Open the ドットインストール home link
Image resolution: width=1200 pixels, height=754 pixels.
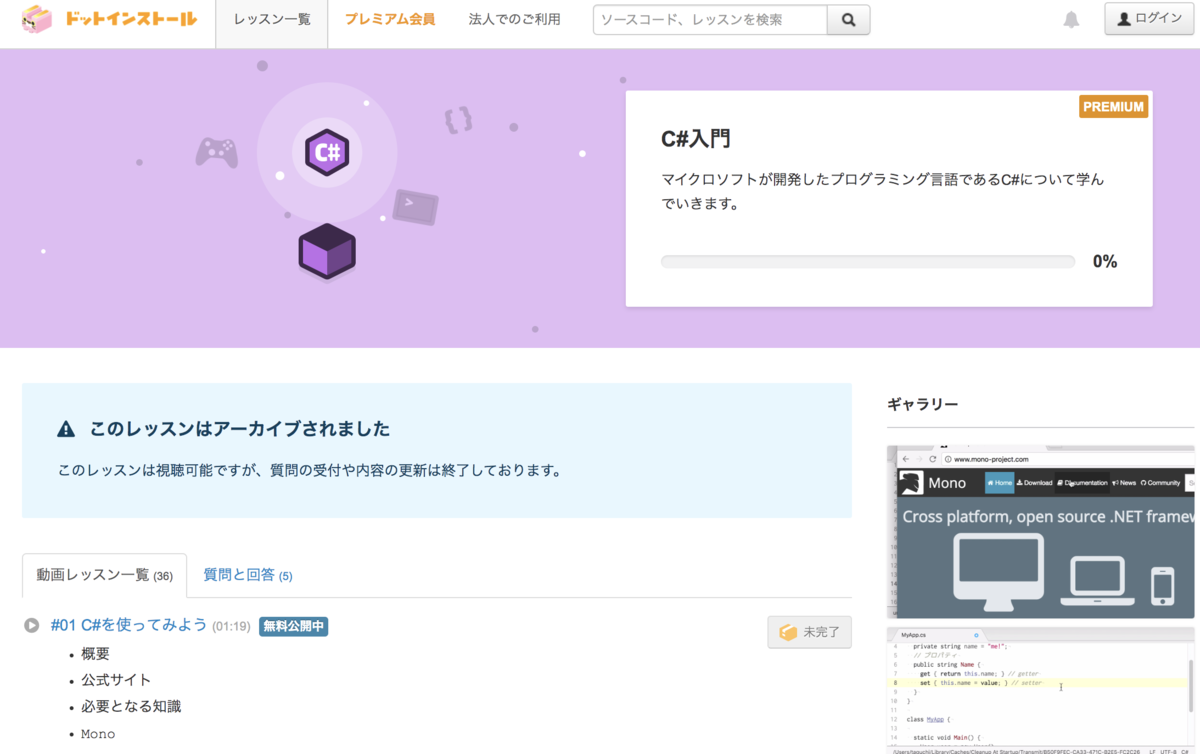(130, 19)
